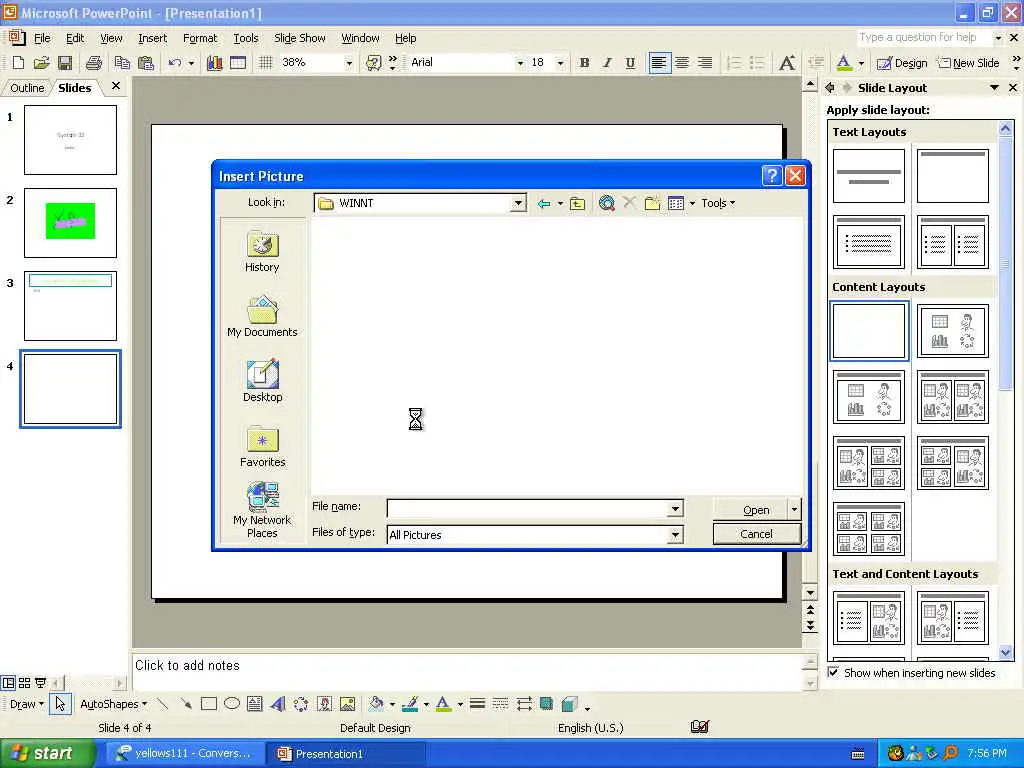Click the Up One Level folder icon
The width and height of the screenshot is (1024, 768).
(x=577, y=203)
